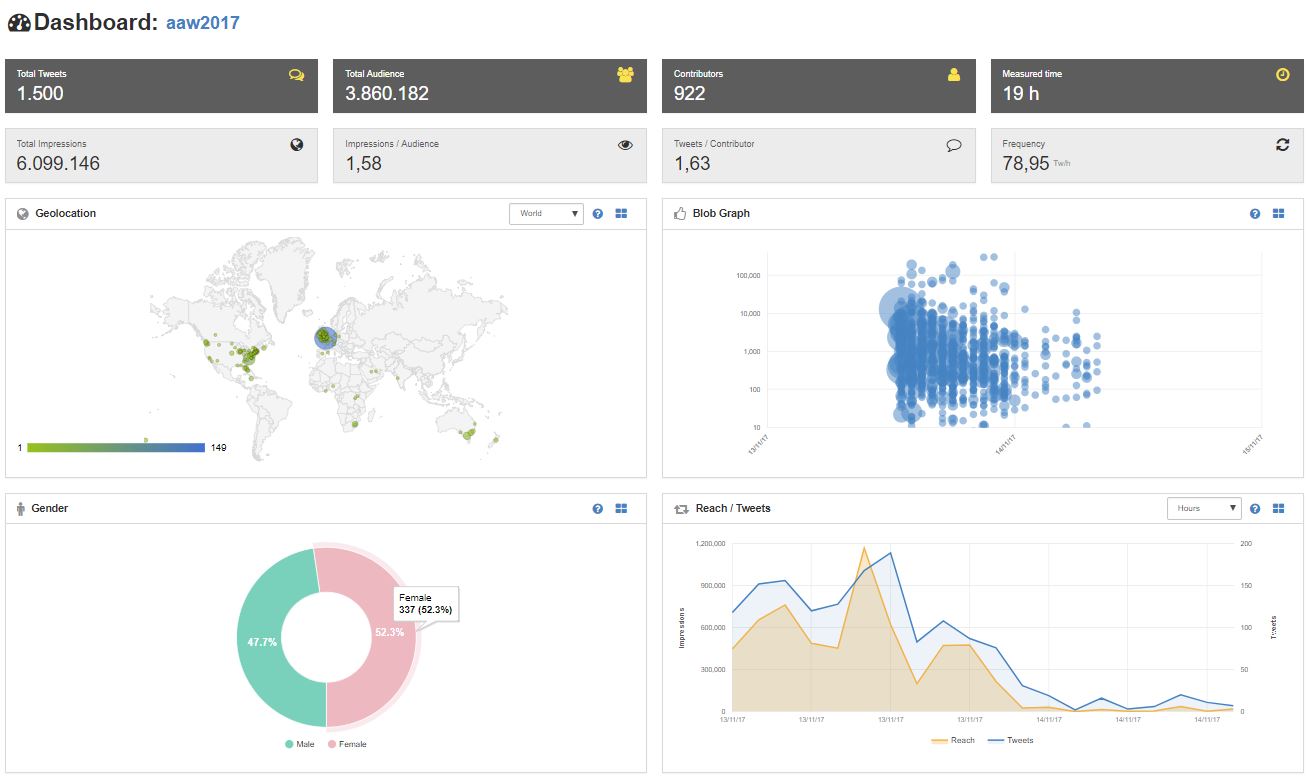Open the Hours interval dropdown

coord(1204,509)
